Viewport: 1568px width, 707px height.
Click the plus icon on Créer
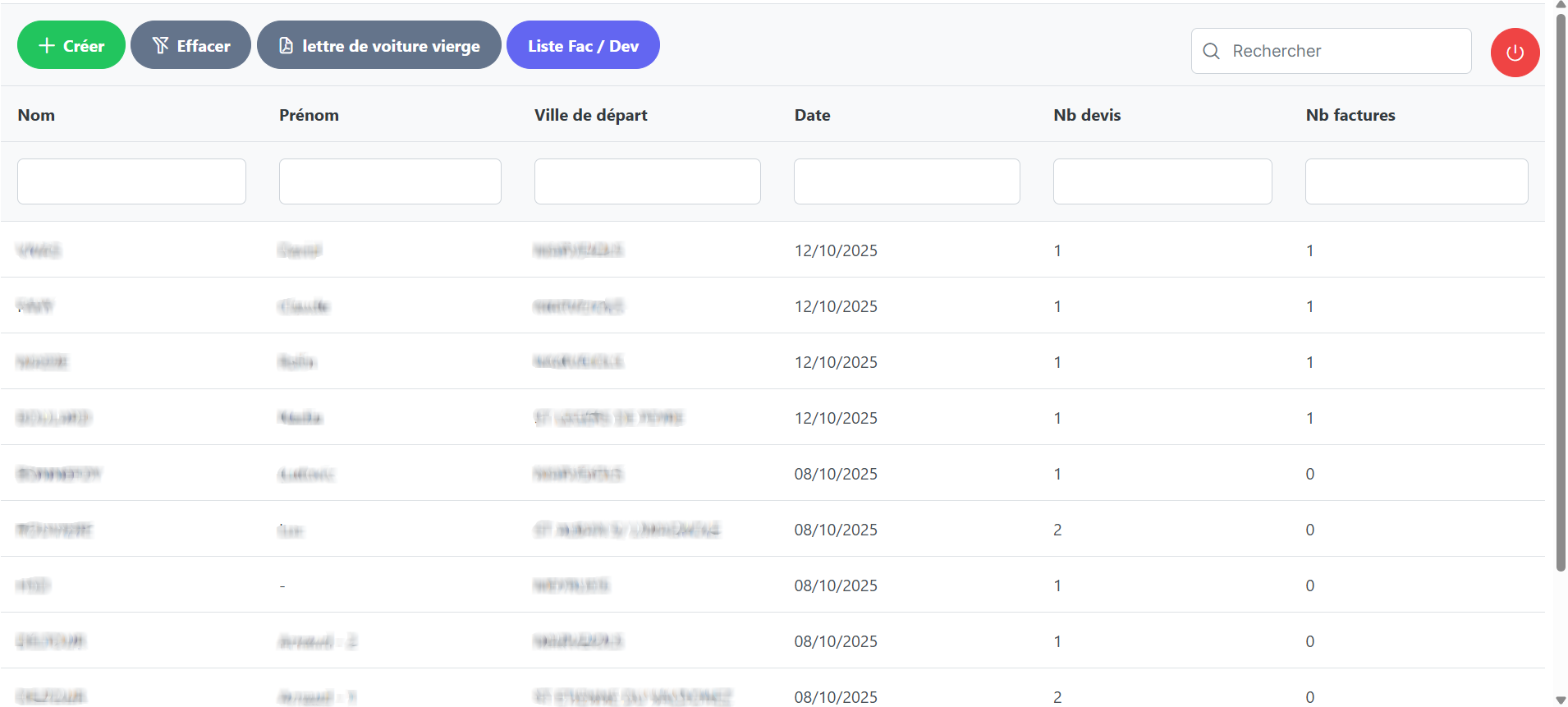pos(47,45)
